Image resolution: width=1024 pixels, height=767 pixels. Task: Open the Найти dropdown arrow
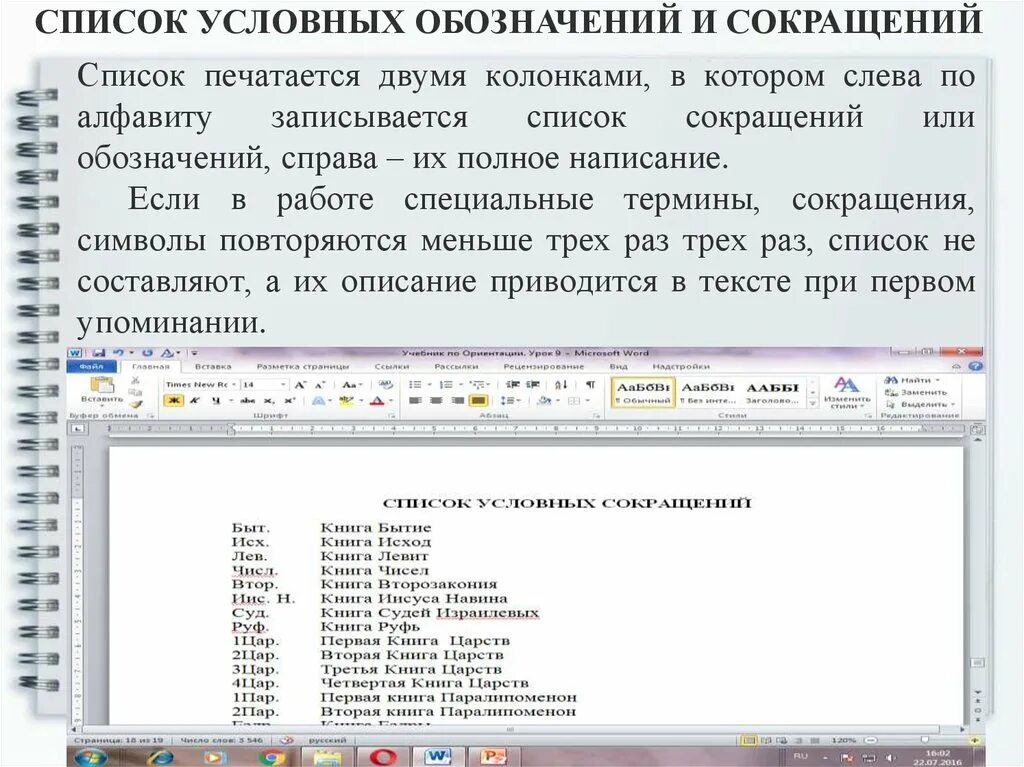click(938, 380)
